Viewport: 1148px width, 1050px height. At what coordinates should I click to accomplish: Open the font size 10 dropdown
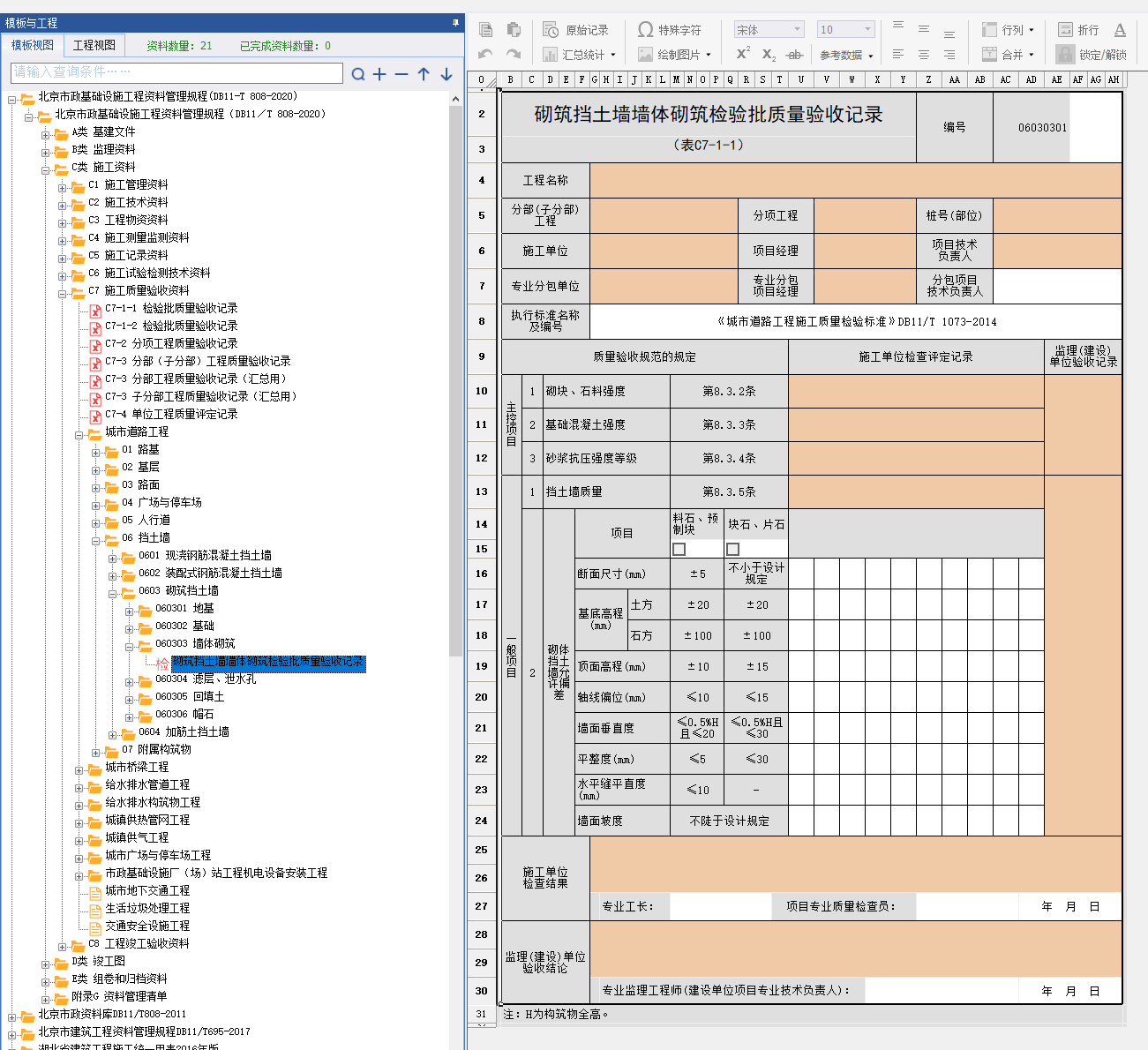(x=845, y=30)
